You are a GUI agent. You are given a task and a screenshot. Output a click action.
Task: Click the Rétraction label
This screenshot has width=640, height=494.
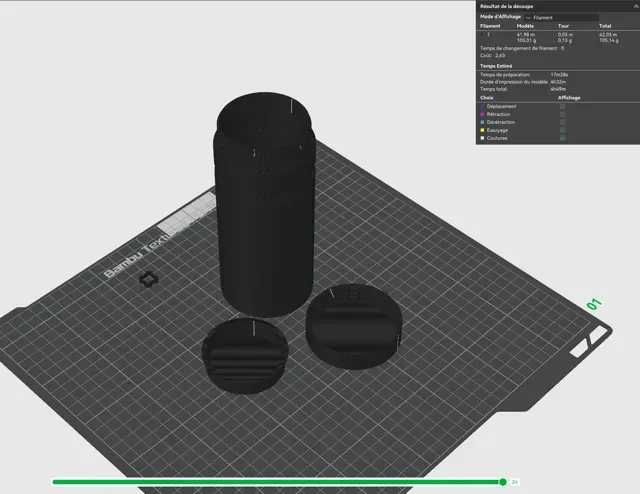pyautogui.click(x=498, y=114)
